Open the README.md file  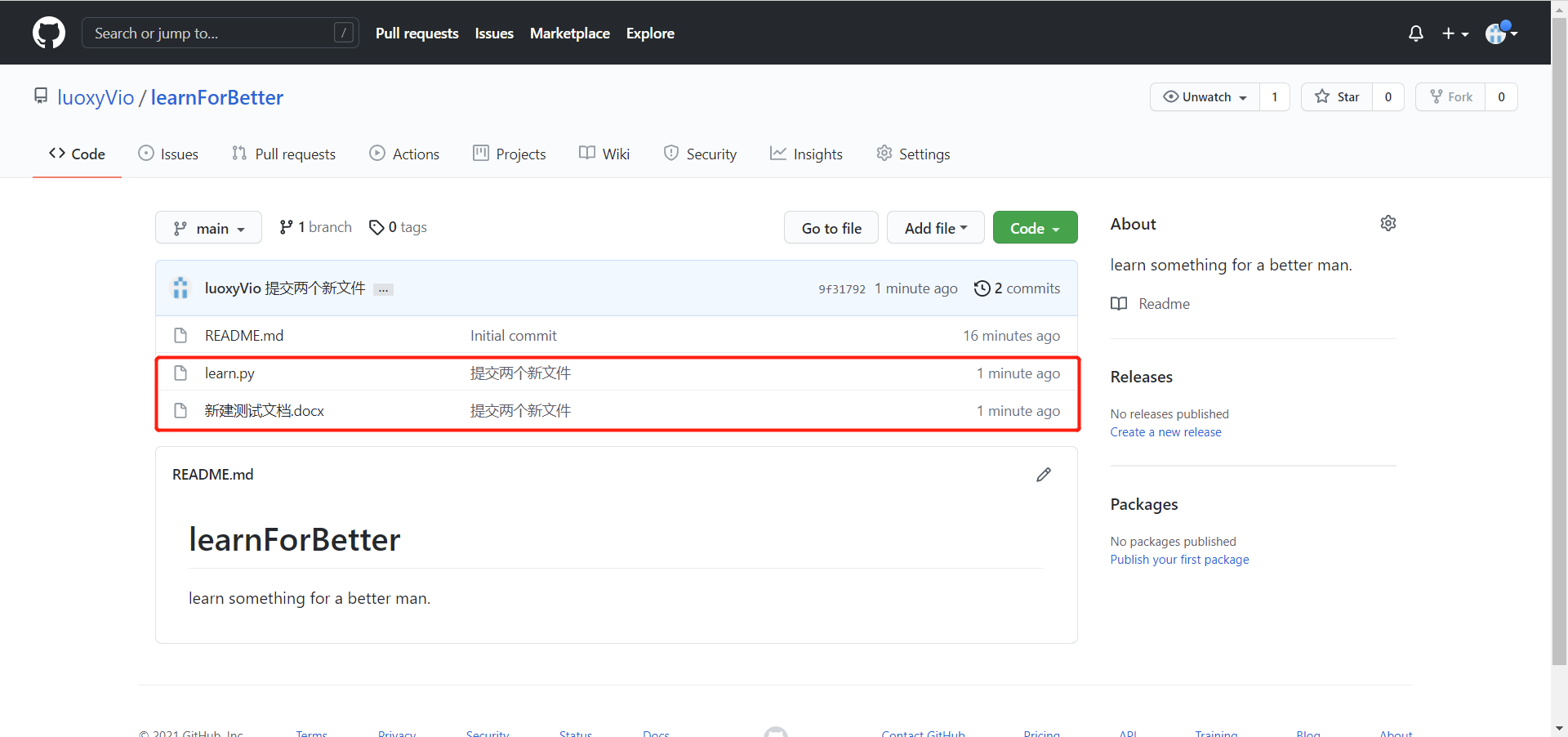[x=244, y=336]
